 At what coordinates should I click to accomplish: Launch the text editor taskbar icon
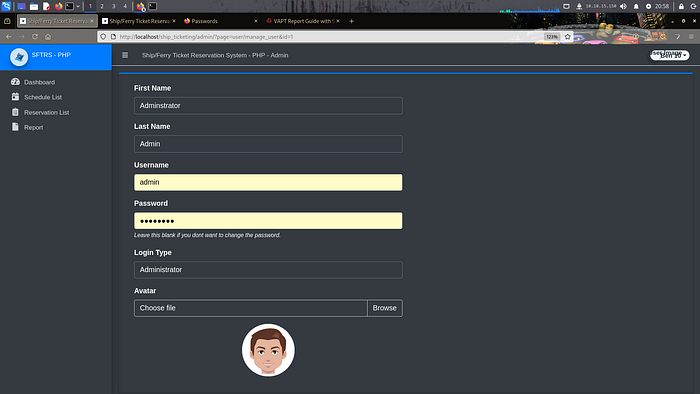(x=46, y=6)
